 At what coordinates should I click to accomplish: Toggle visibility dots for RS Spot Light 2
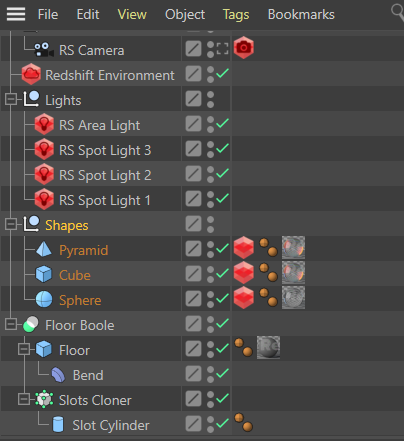click(x=210, y=174)
